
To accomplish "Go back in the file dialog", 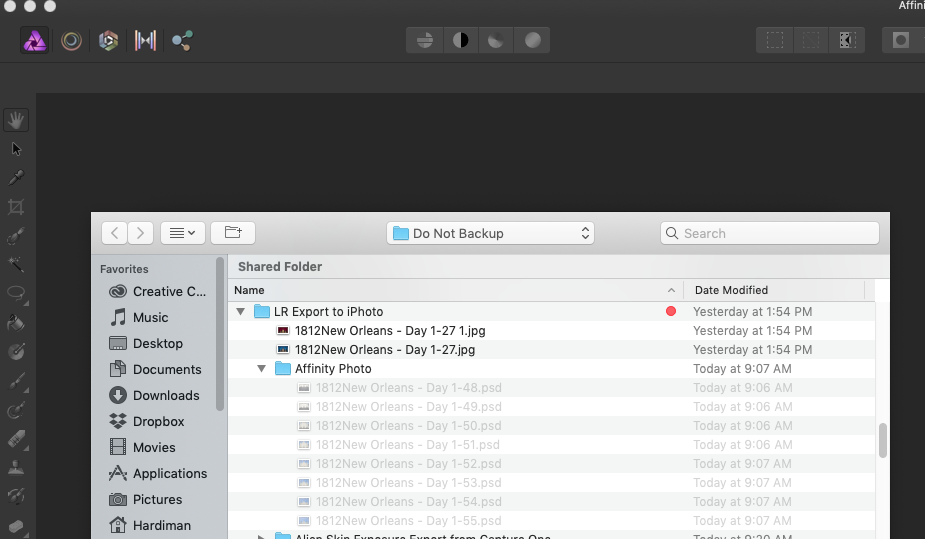I will (x=114, y=233).
